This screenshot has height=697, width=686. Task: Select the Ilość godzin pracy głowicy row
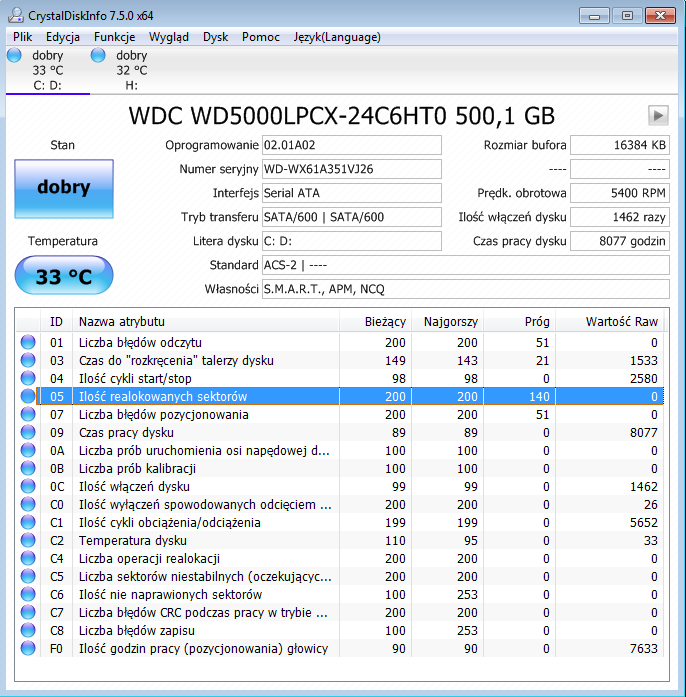point(340,648)
